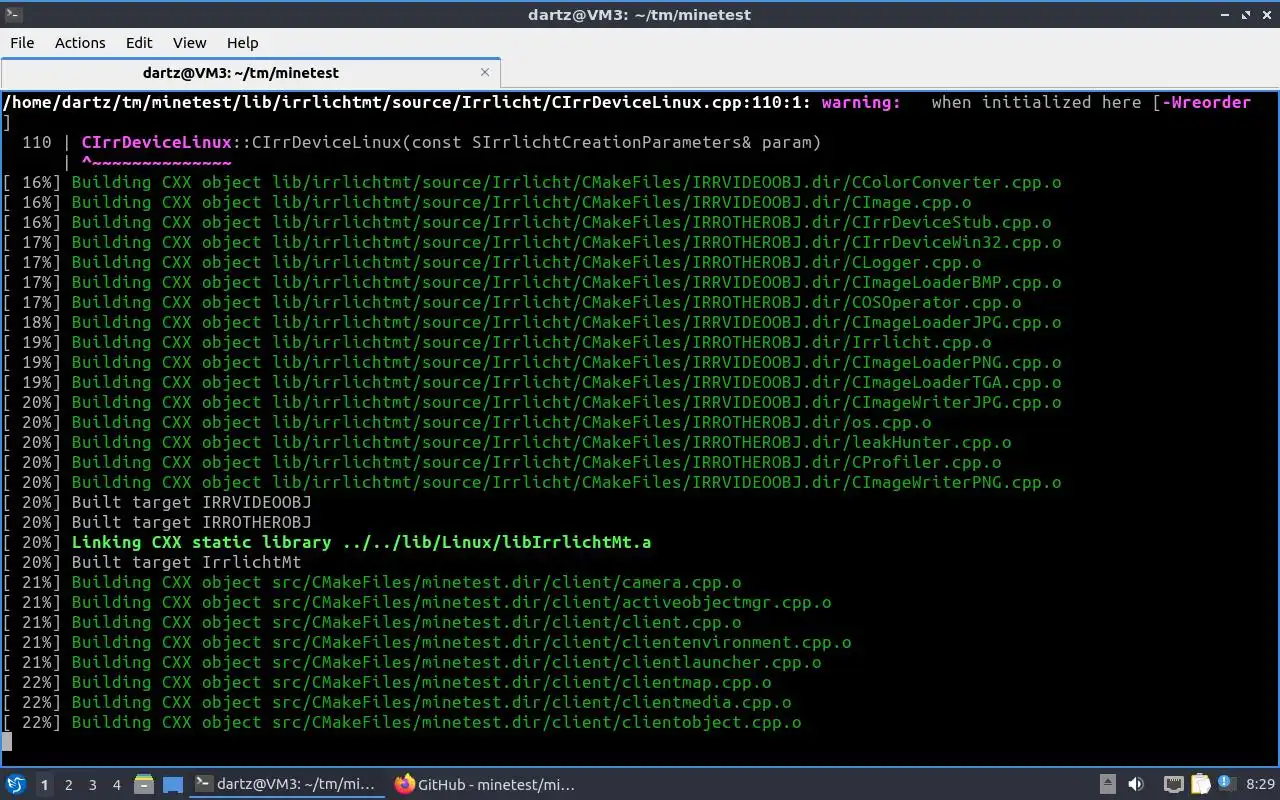Click the client/camera.cpp.o build line
The image size is (1280, 800).
(x=372, y=582)
